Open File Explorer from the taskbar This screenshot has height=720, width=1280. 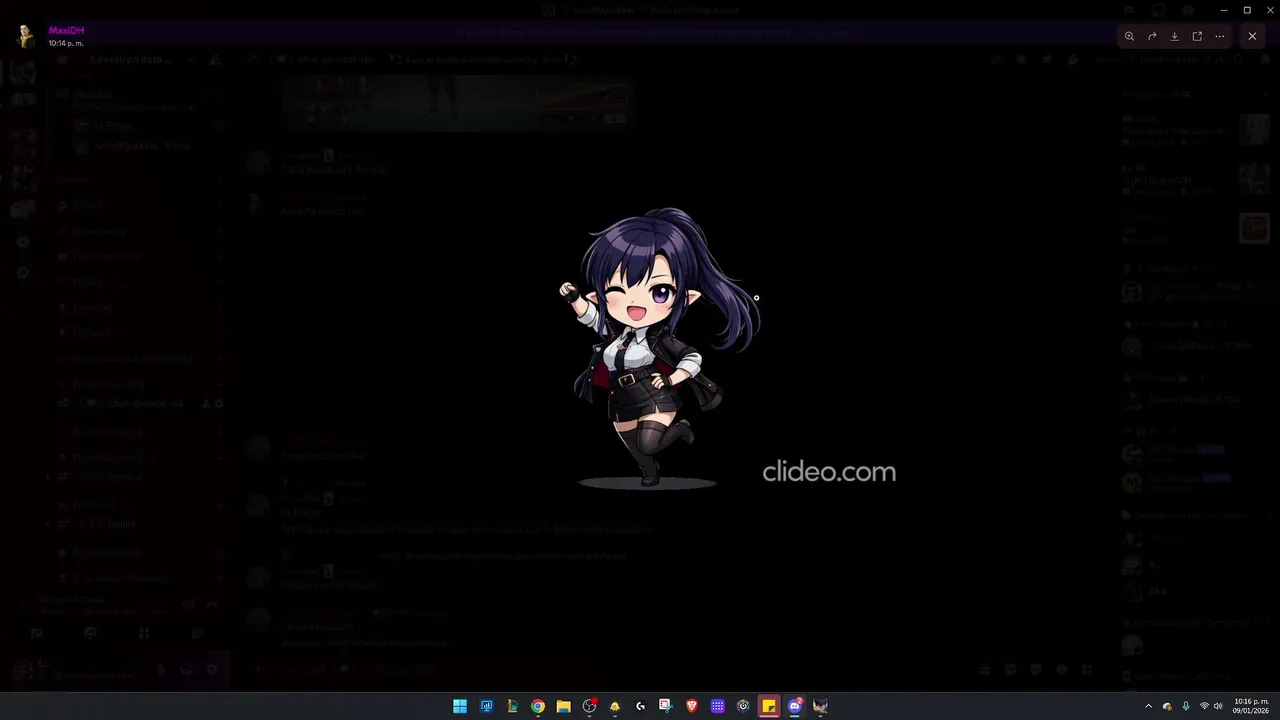563,706
